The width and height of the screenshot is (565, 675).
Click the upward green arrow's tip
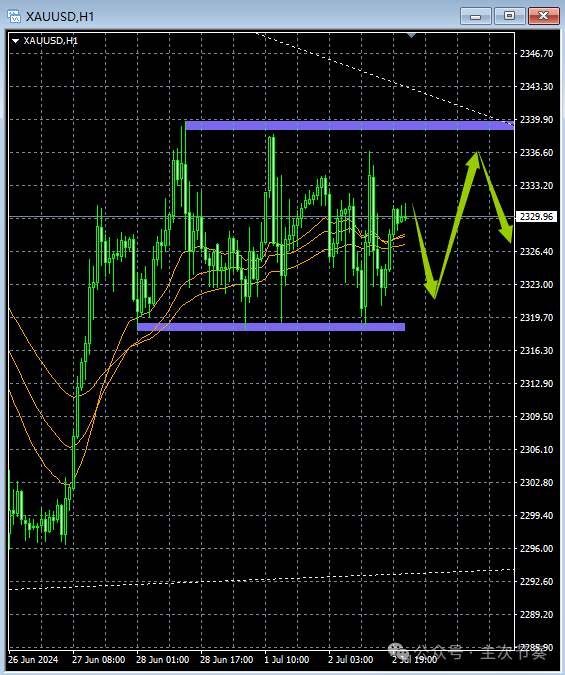tap(476, 154)
